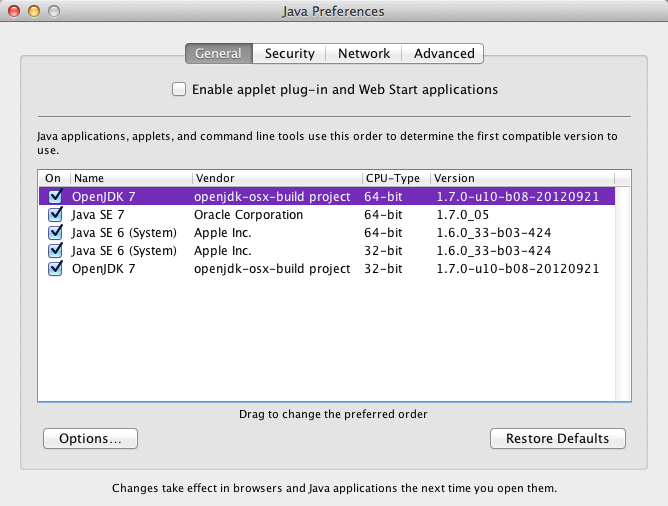This screenshot has width=668, height=506.
Task: Uncheck the 32-bit Java SE 6 (System) entry
Action: pyautogui.click(x=55, y=251)
